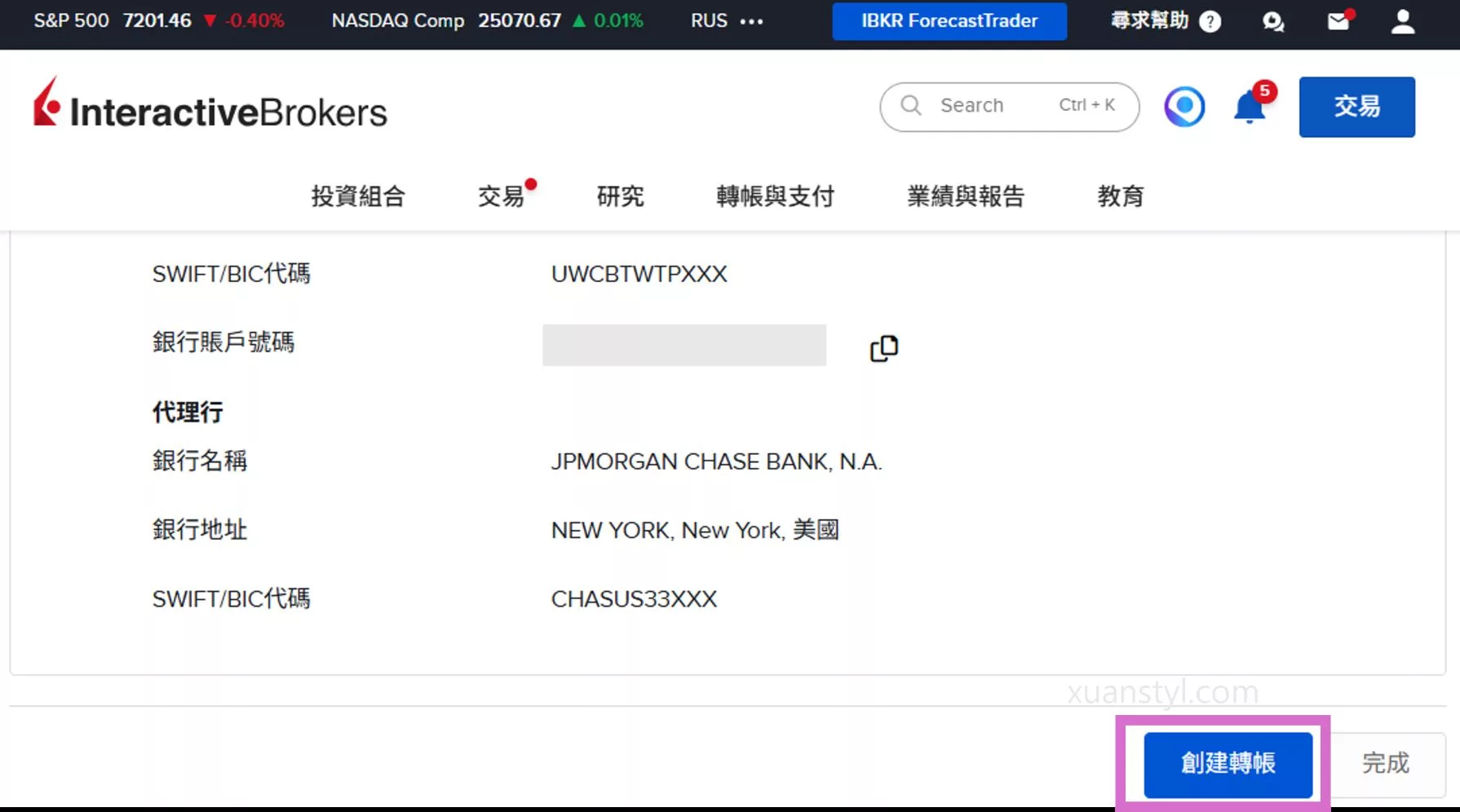Click the S&P 500 value 7201.46

click(x=157, y=20)
